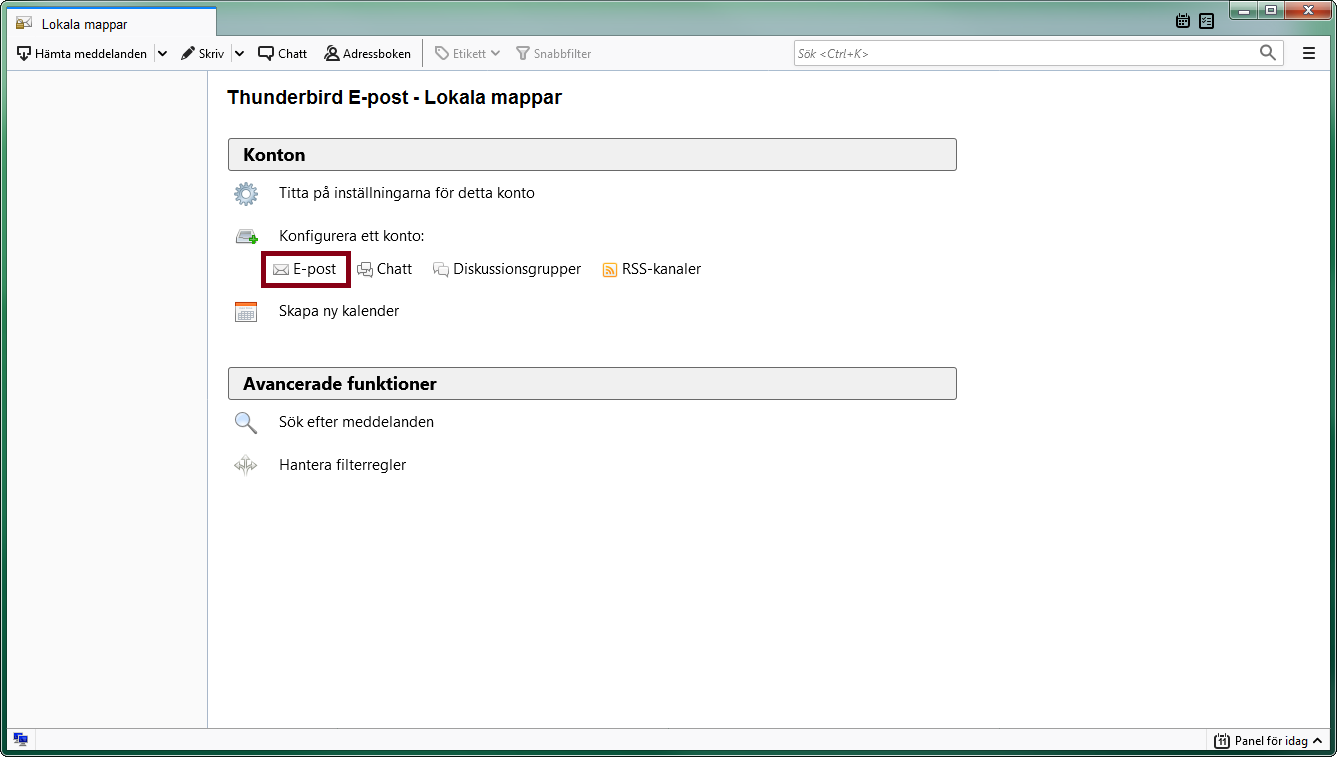Screen dimensions: 1337x757
Task: Click Hantera filterregler
Action: [x=342, y=465]
